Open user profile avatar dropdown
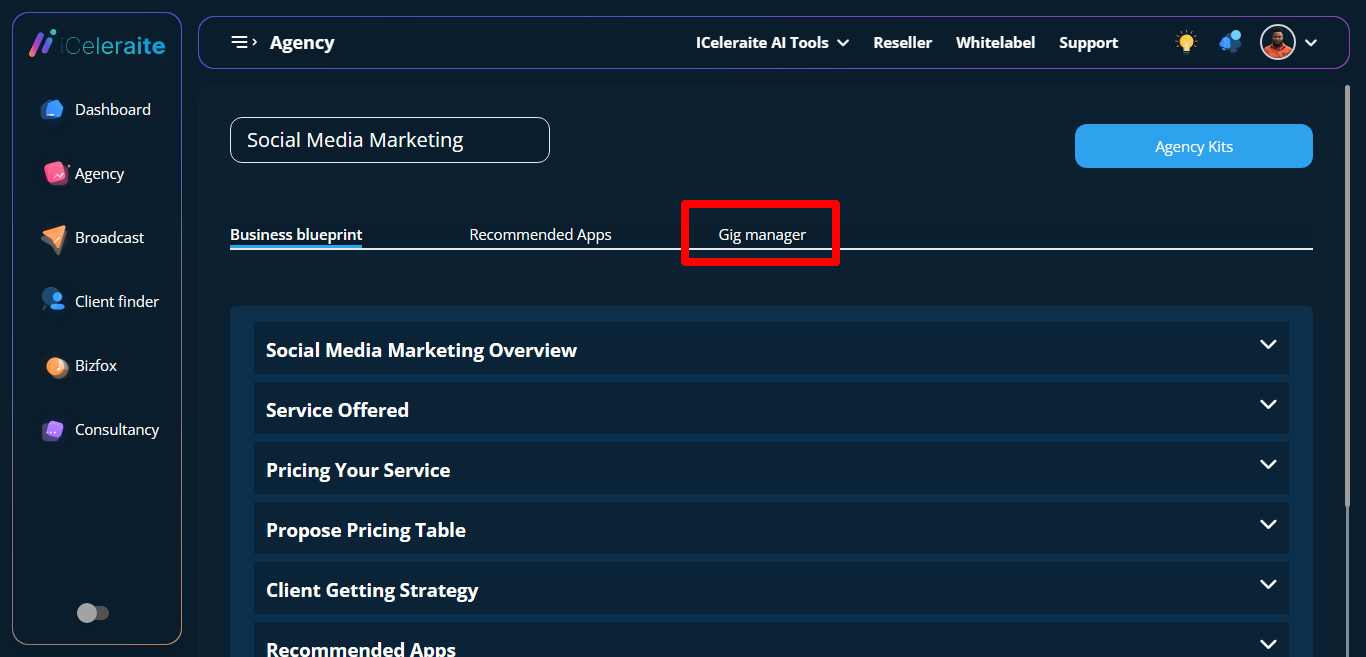The height and width of the screenshot is (657, 1366). point(1288,43)
